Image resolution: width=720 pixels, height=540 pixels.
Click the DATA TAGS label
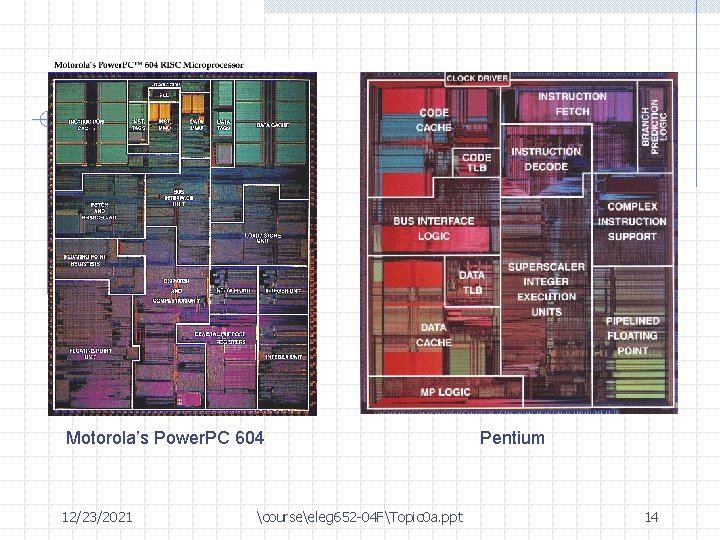pyautogui.click(x=223, y=124)
